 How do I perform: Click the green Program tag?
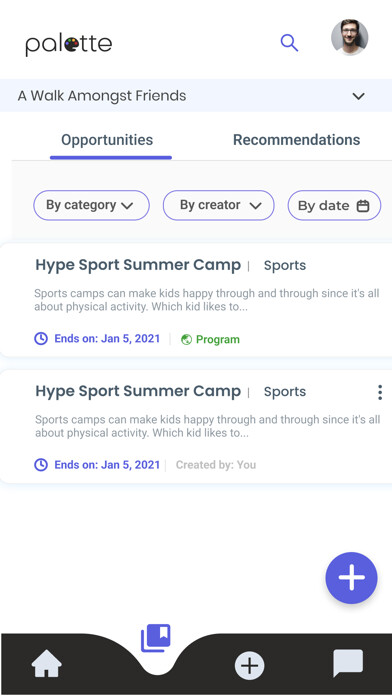pos(210,340)
